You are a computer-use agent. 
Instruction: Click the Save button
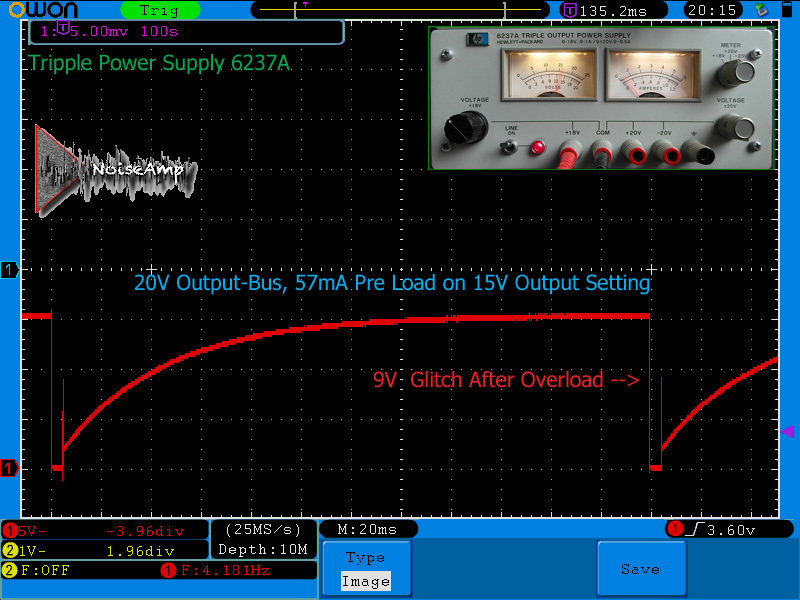tap(641, 568)
